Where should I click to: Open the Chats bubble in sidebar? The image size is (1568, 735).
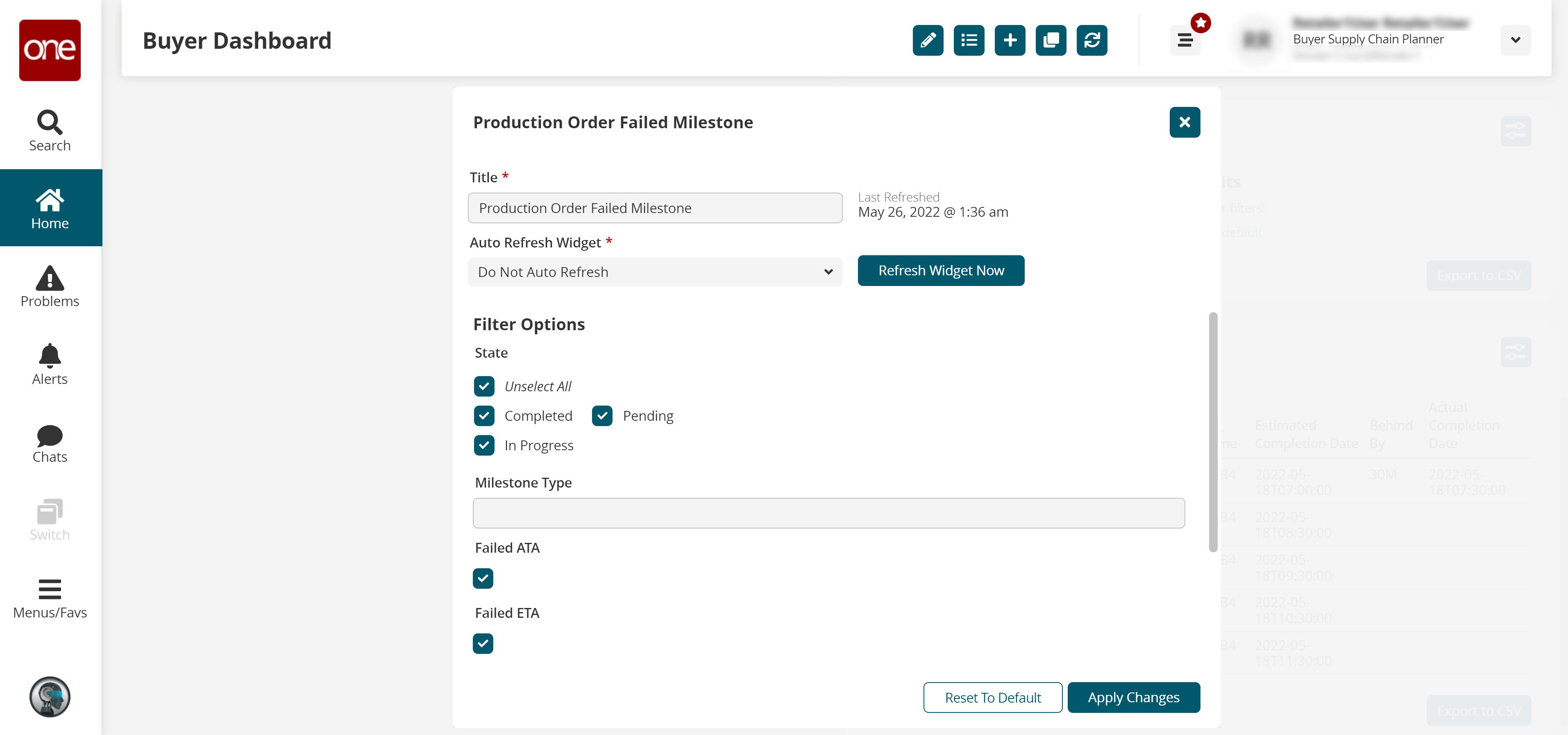50,443
